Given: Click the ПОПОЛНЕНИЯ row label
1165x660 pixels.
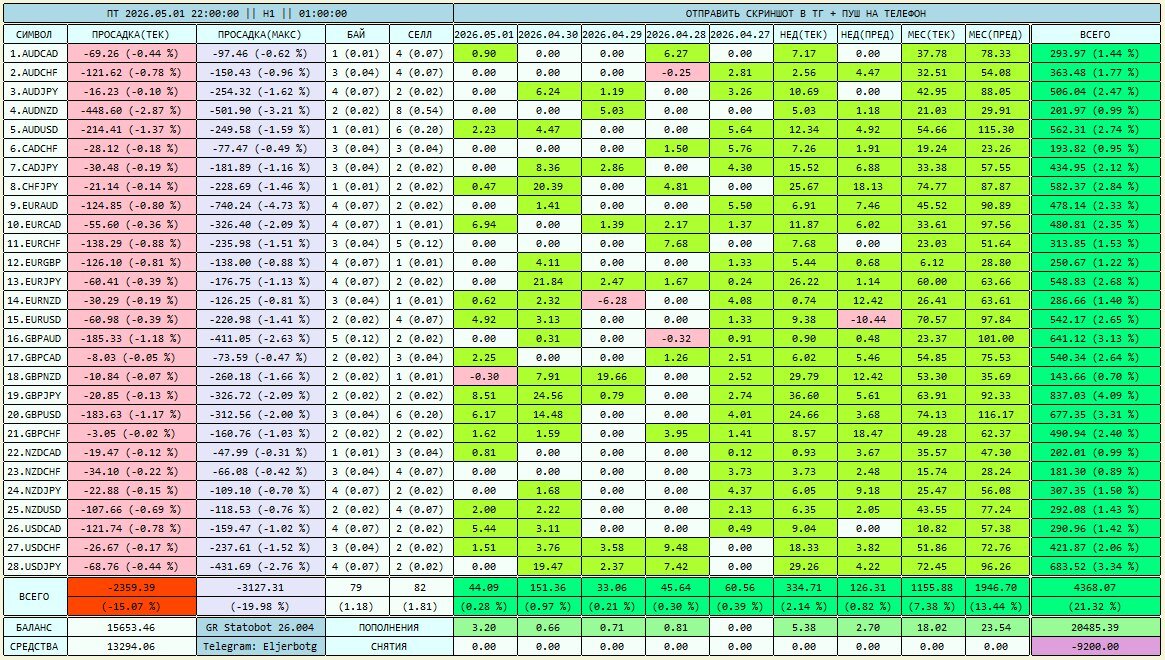Looking at the screenshot, I should click(x=389, y=627).
